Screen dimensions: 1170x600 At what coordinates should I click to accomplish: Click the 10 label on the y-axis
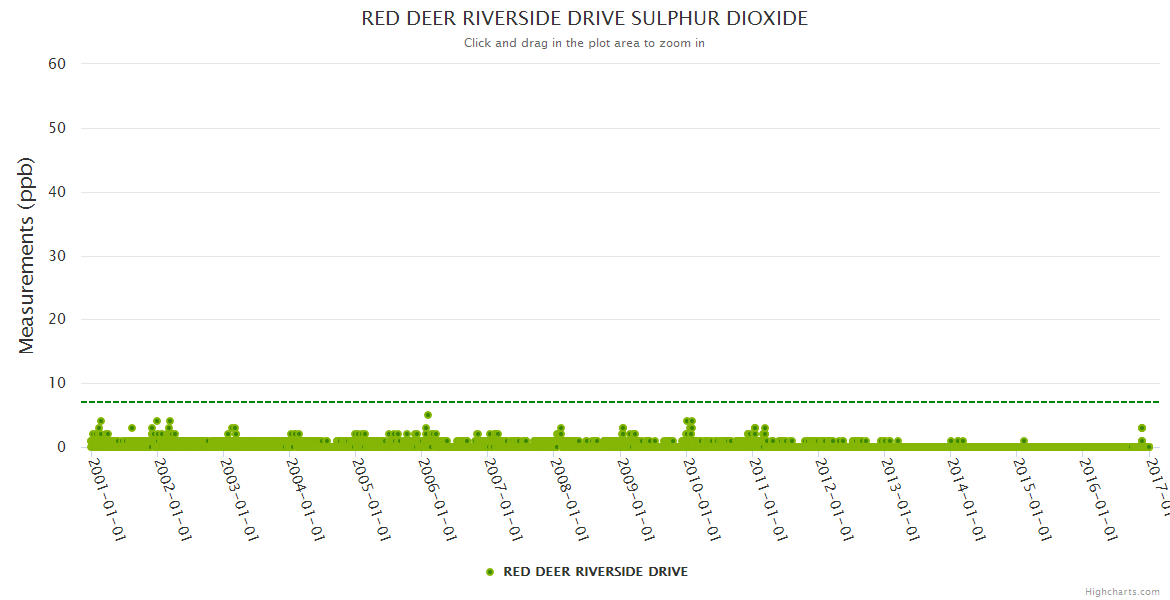pyautogui.click(x=57, y=383)
